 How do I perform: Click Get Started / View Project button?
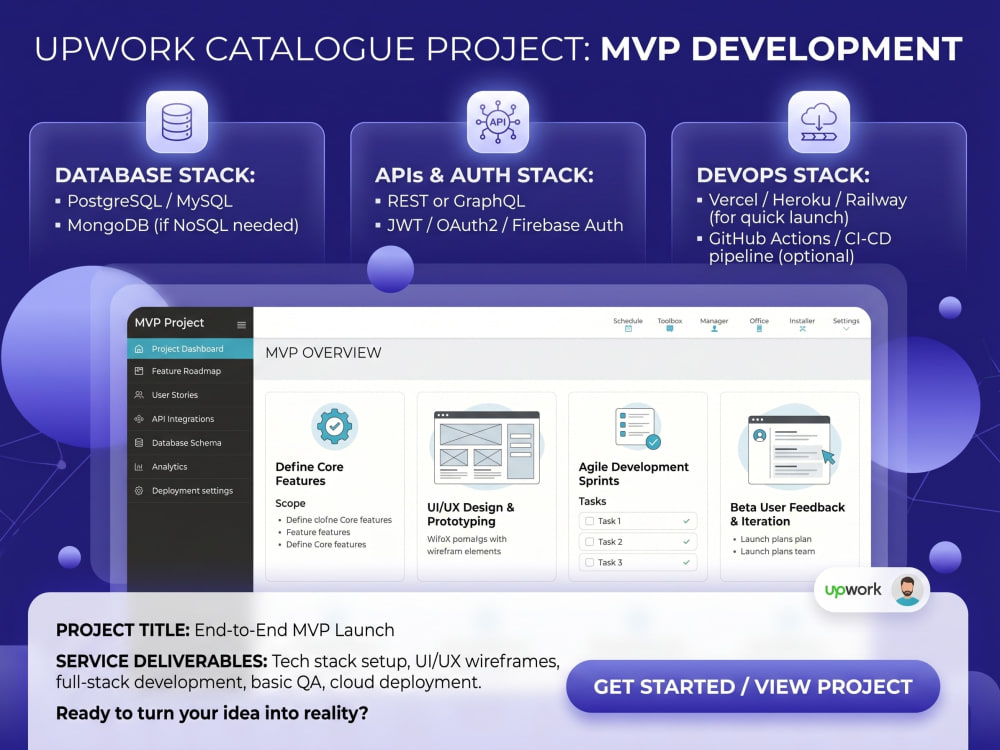753,686
